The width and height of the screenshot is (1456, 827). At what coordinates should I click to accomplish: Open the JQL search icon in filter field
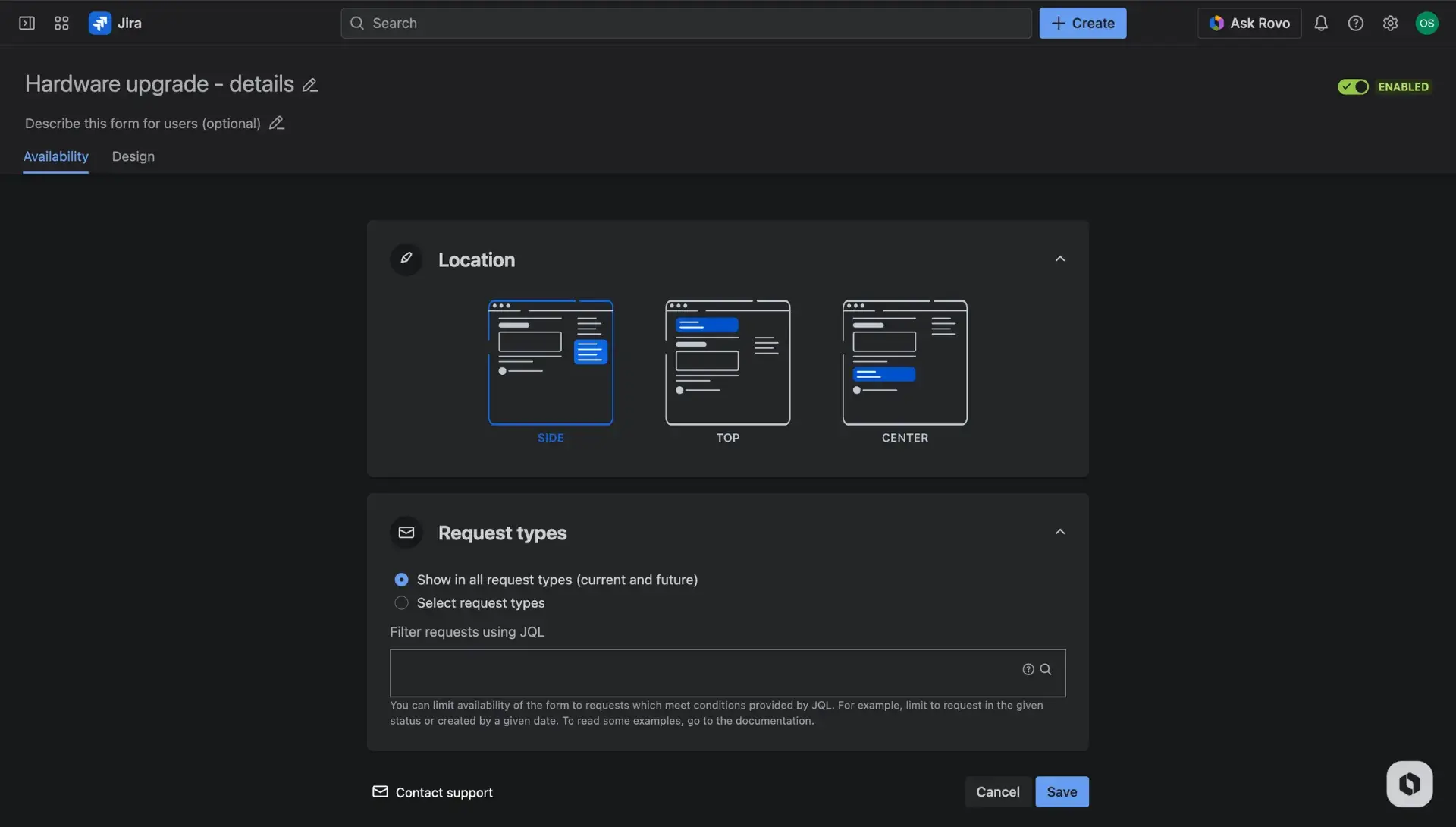tap(1046, 669)
